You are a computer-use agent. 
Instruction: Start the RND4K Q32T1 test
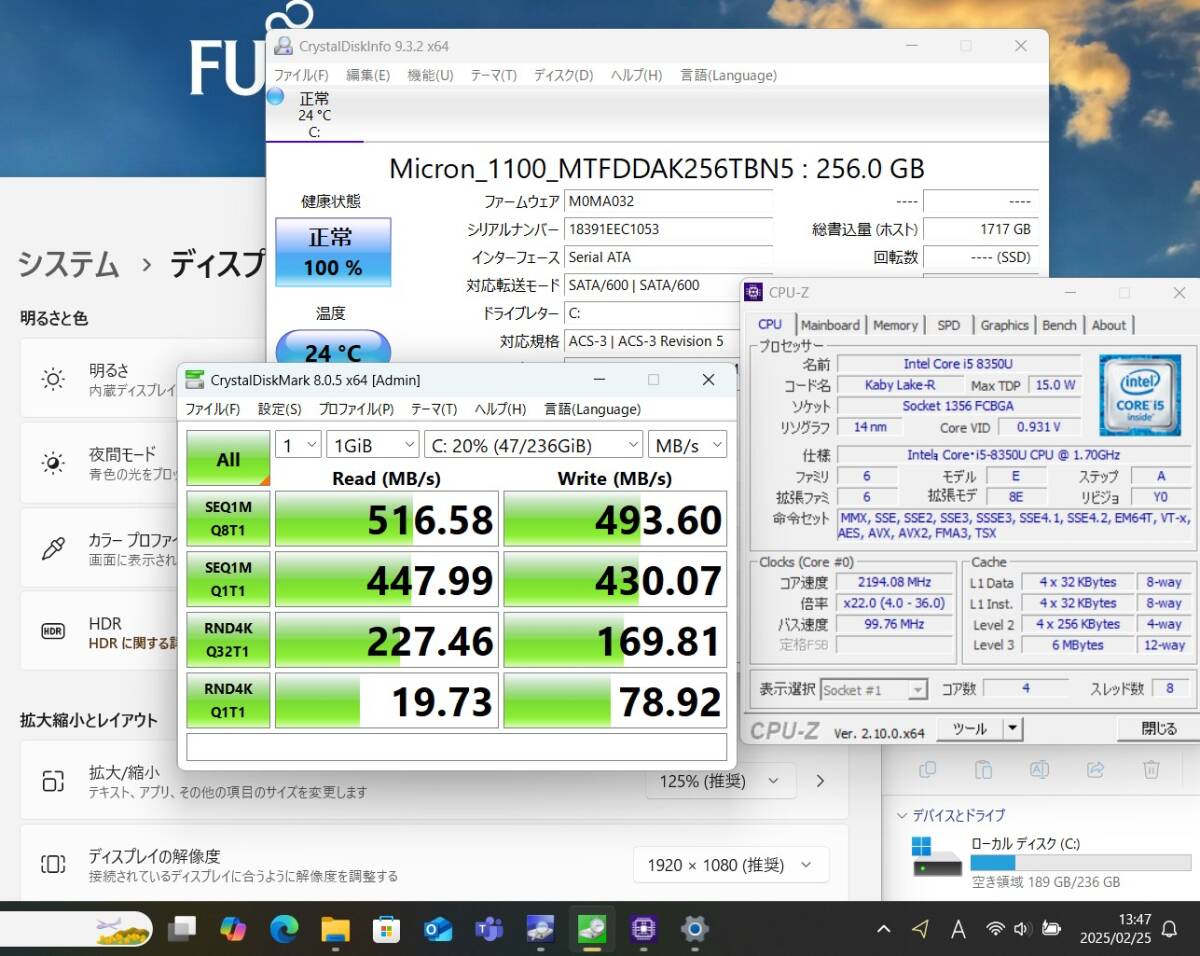pos(228,640)
